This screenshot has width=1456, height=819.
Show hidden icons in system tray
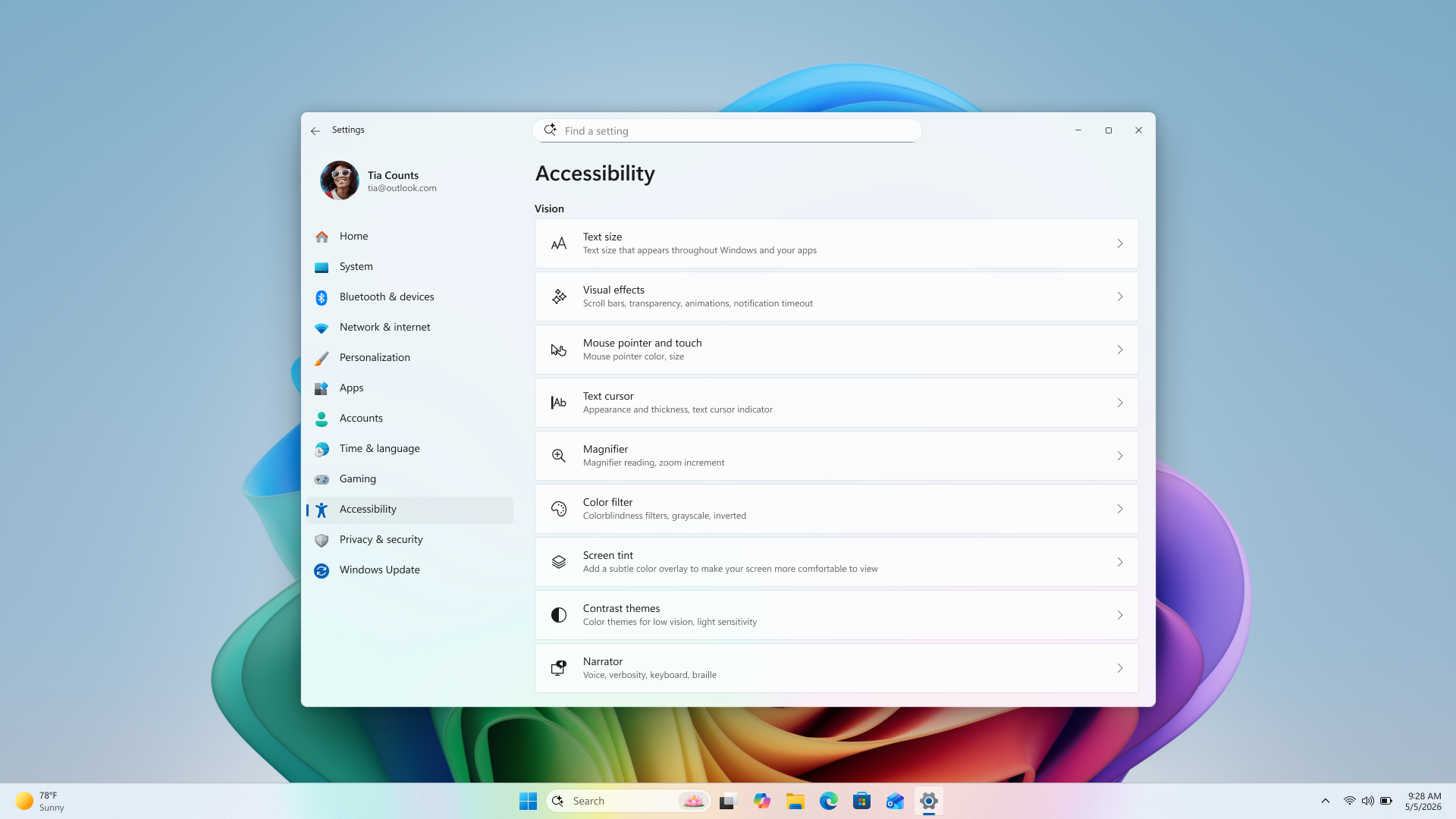click(x=1326, y=801)
